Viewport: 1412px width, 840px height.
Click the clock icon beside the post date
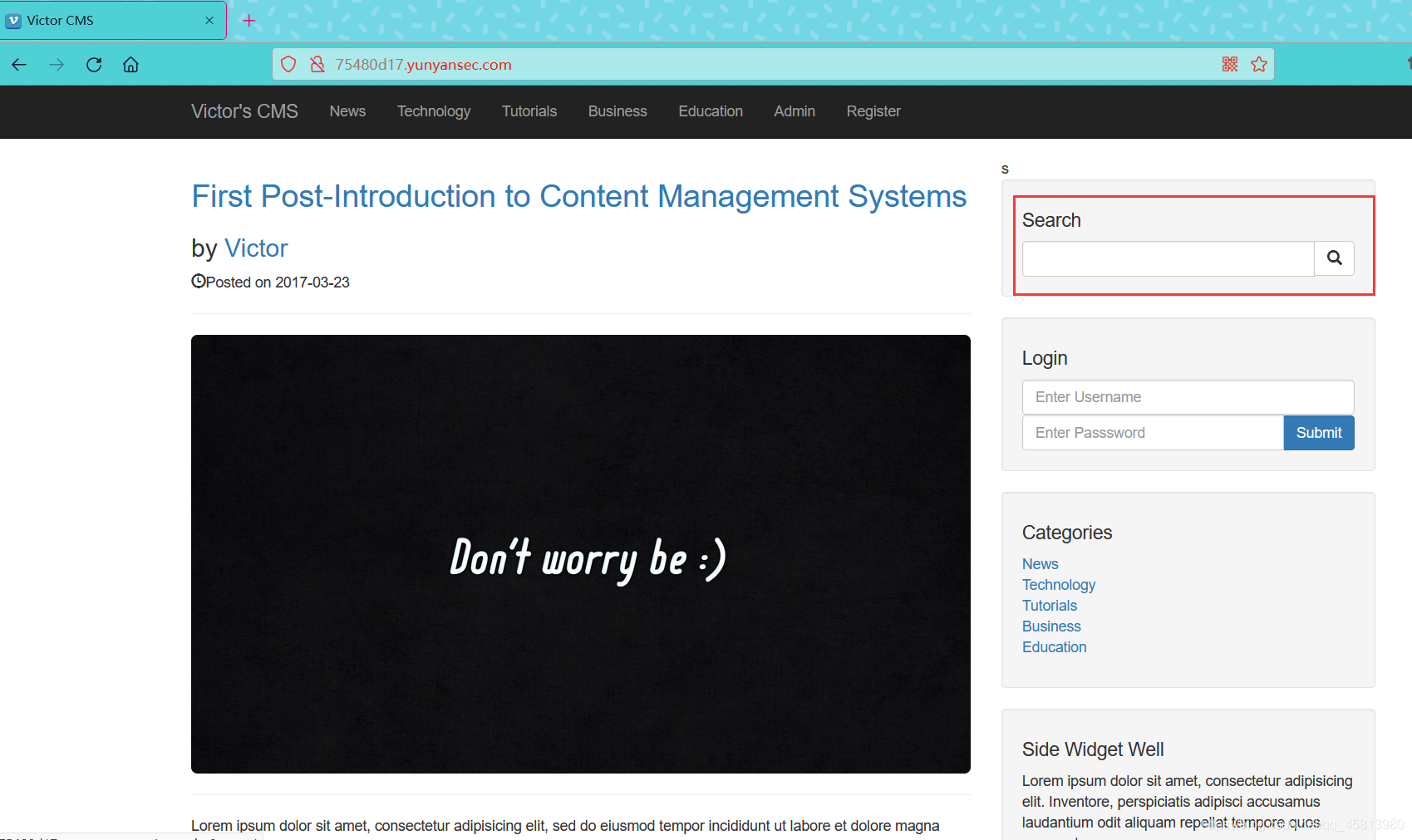click(x=198, y=281)
